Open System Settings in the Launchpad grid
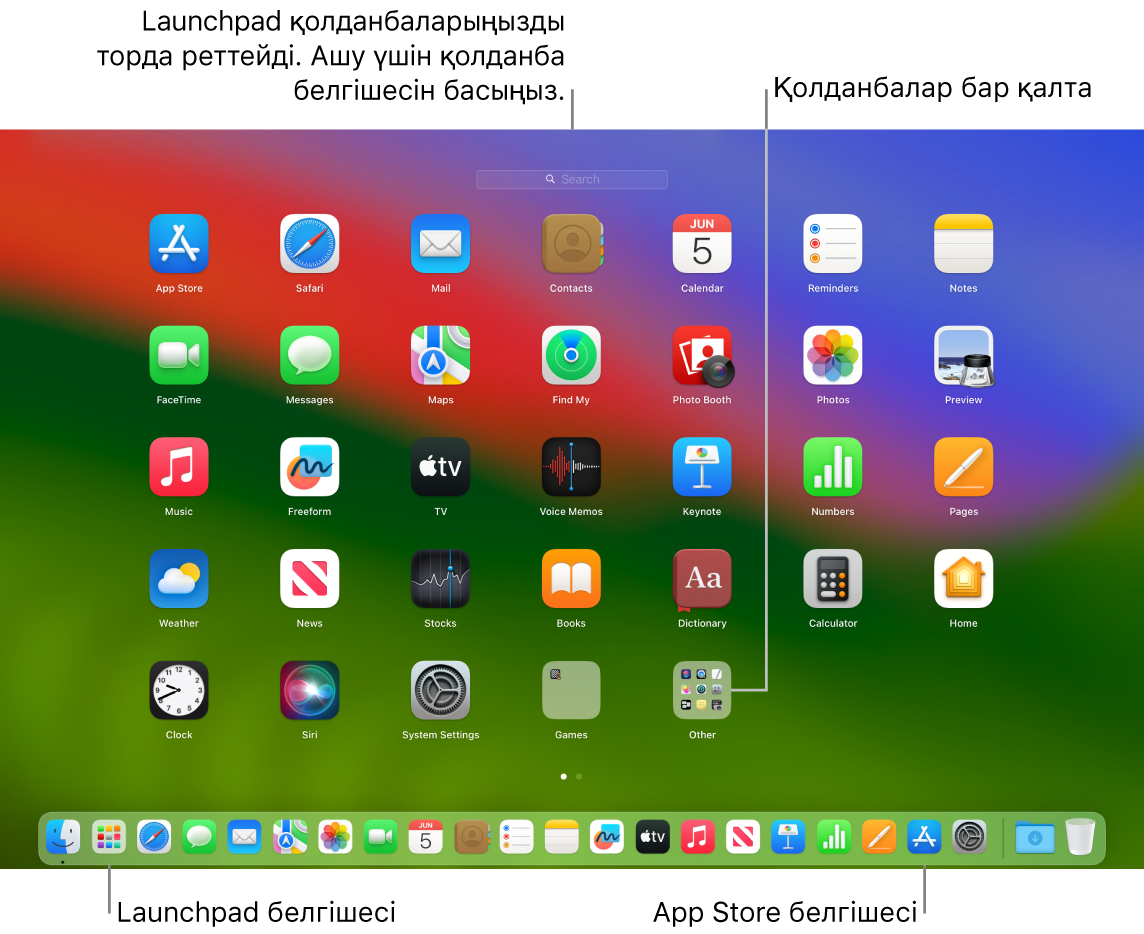Screen dimensions: 1144x934 tap(440, 690)
